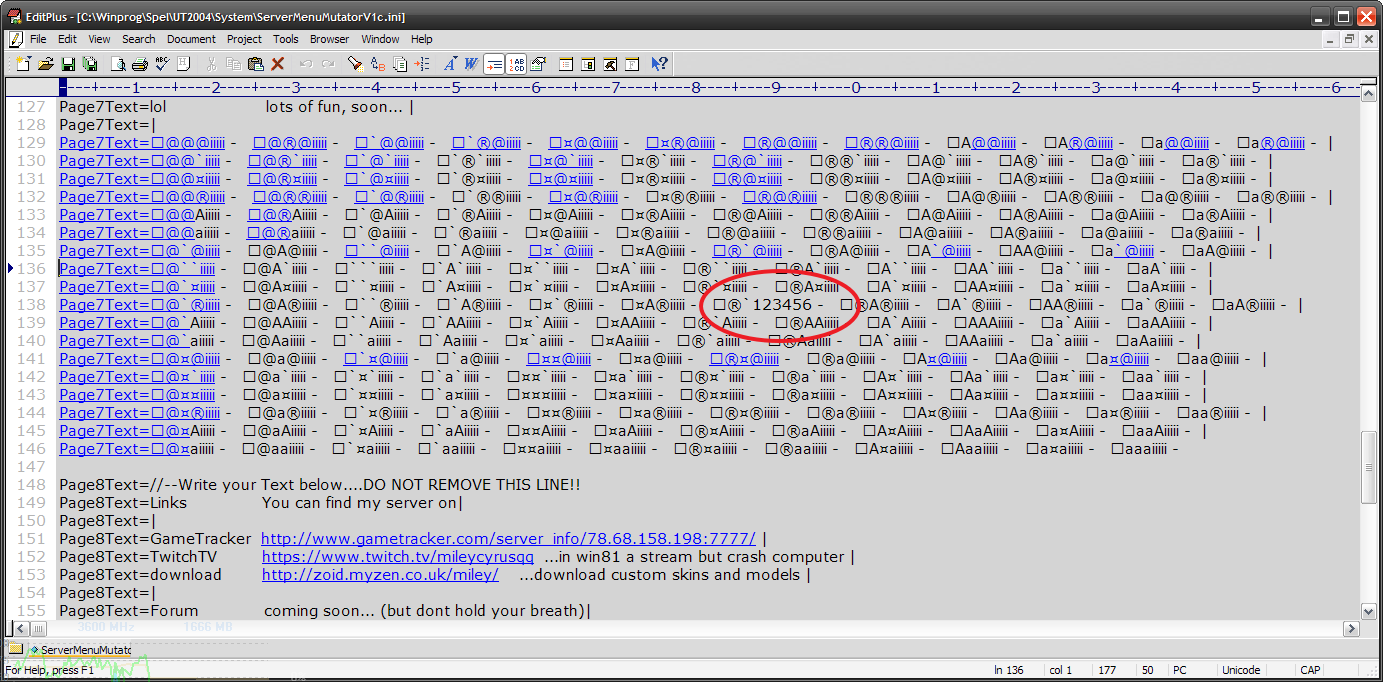Click the Find flashlight icon
Viewport: 1383px width, 682px height.
click(355, 64)
